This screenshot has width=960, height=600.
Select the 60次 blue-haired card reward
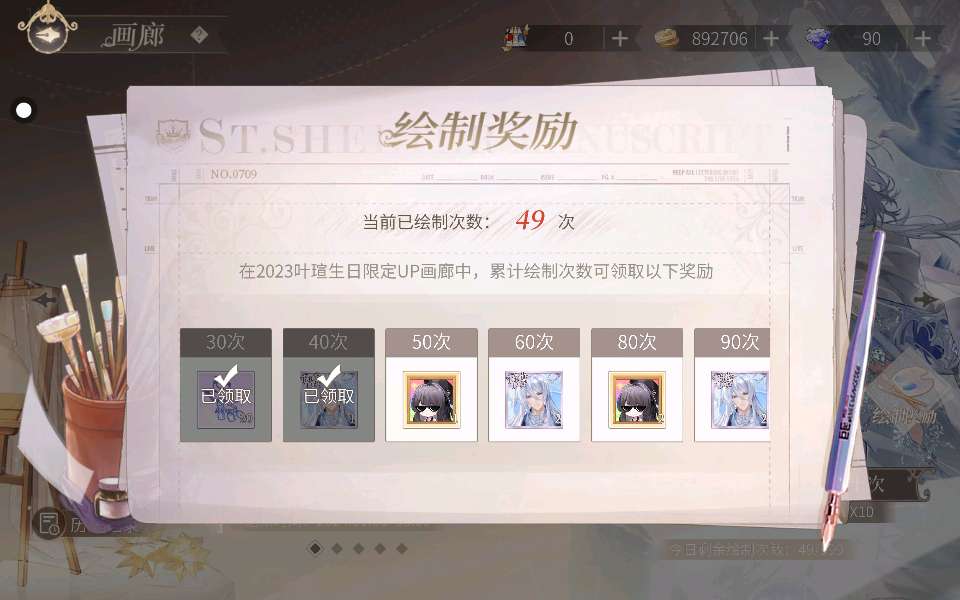(x=533, y=400)
